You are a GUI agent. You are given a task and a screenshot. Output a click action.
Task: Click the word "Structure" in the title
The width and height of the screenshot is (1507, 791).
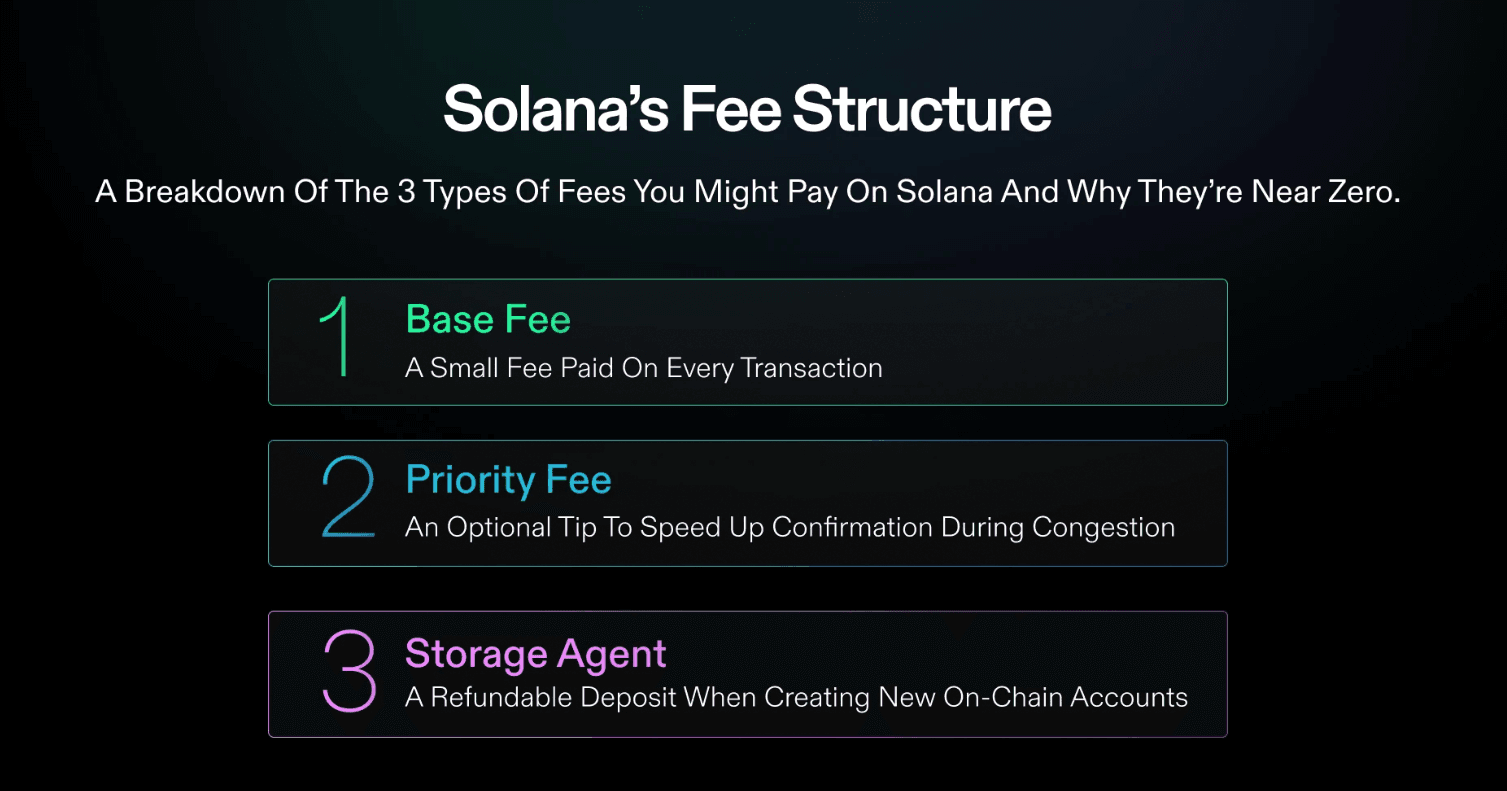click(922, 110)
